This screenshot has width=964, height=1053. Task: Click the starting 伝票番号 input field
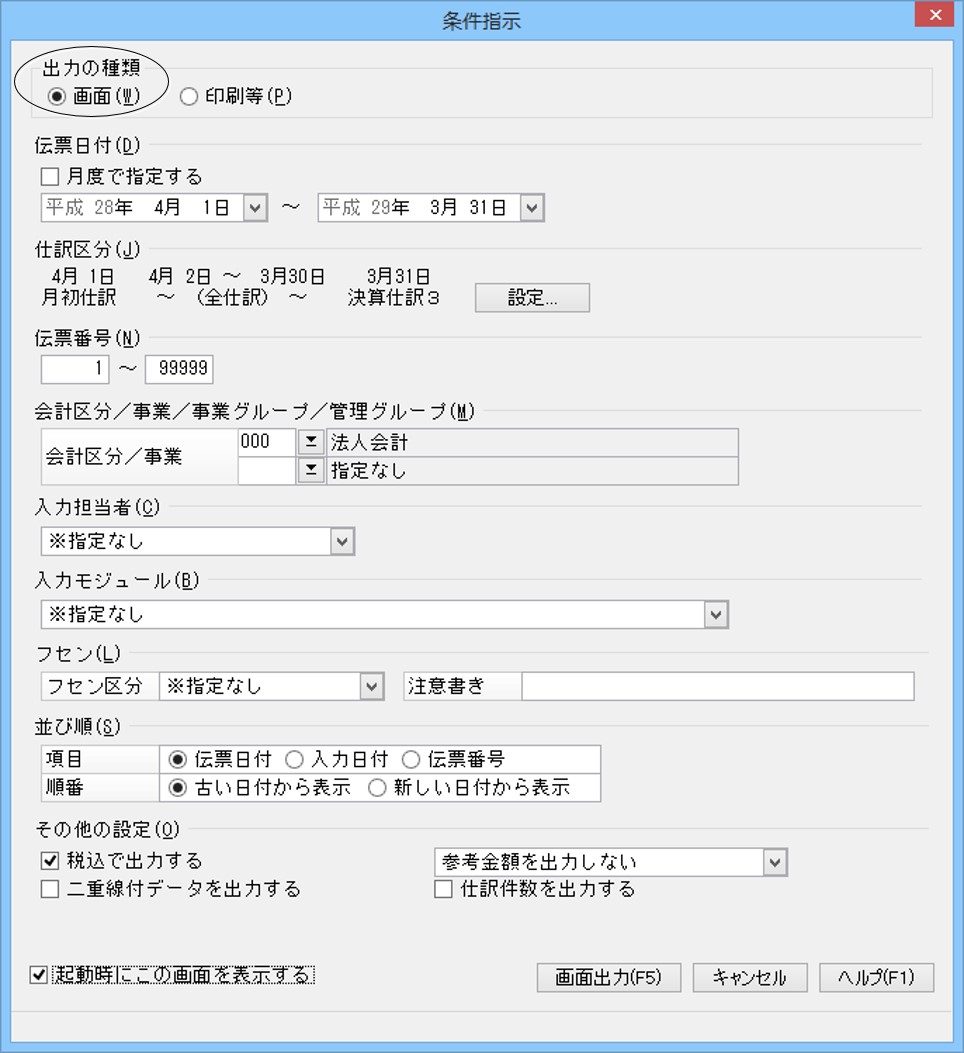pyautogui.click(x=76, y=369)
